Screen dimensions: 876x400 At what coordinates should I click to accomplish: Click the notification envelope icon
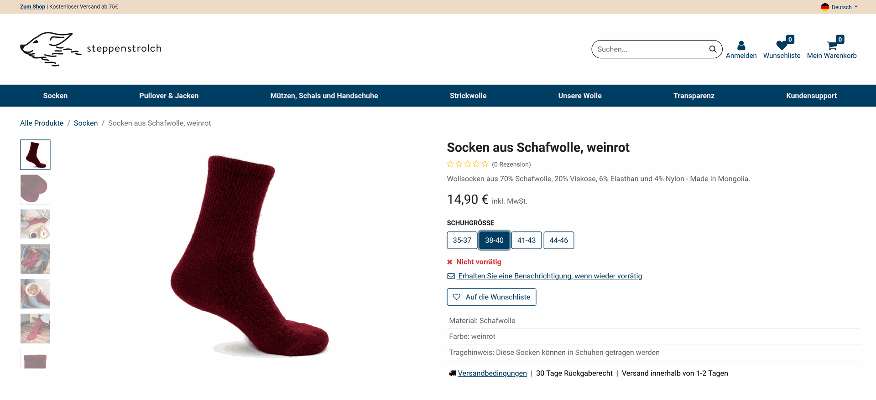pos(451,276)
